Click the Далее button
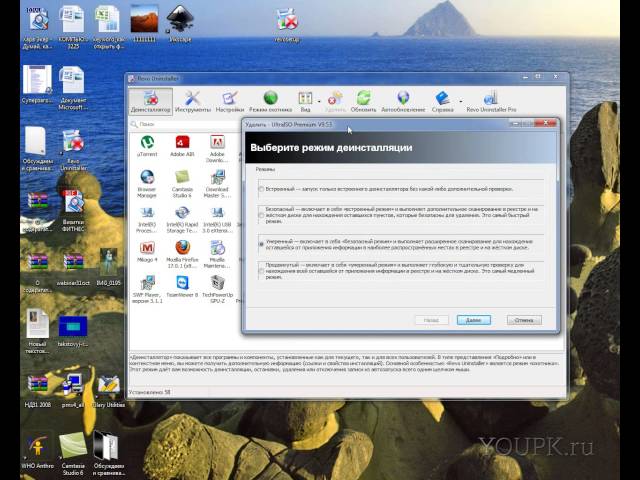The width and height of the screenshot is (640, 480). [473, 320]
